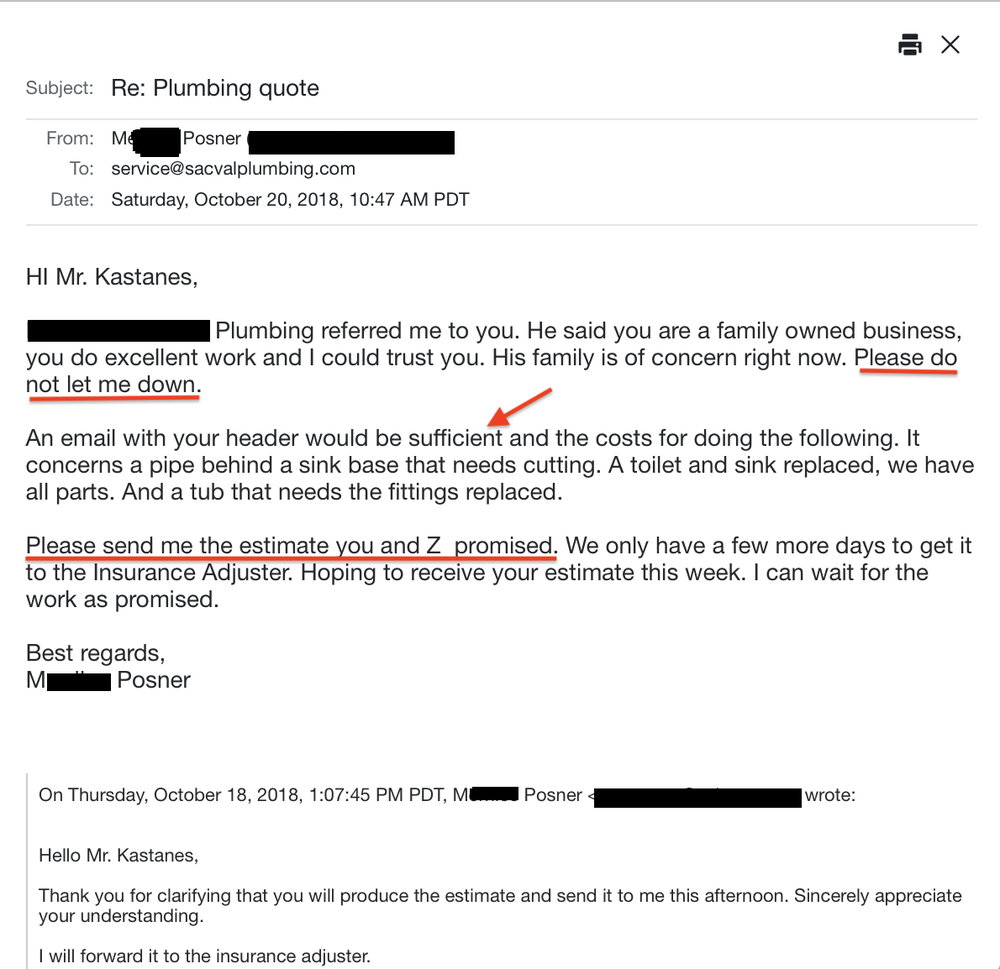Screen dimensions: 1000x969
Task: Click the "From:" field label
Action: coord(70,139)
